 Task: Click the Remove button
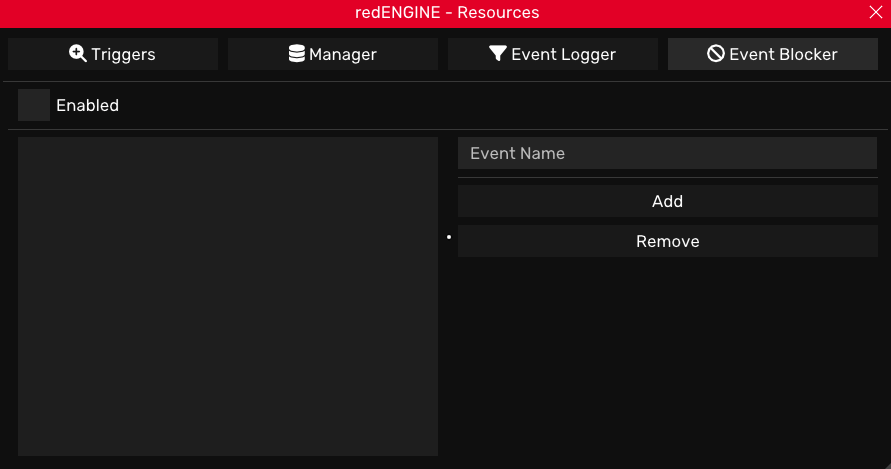click(667, 241)
